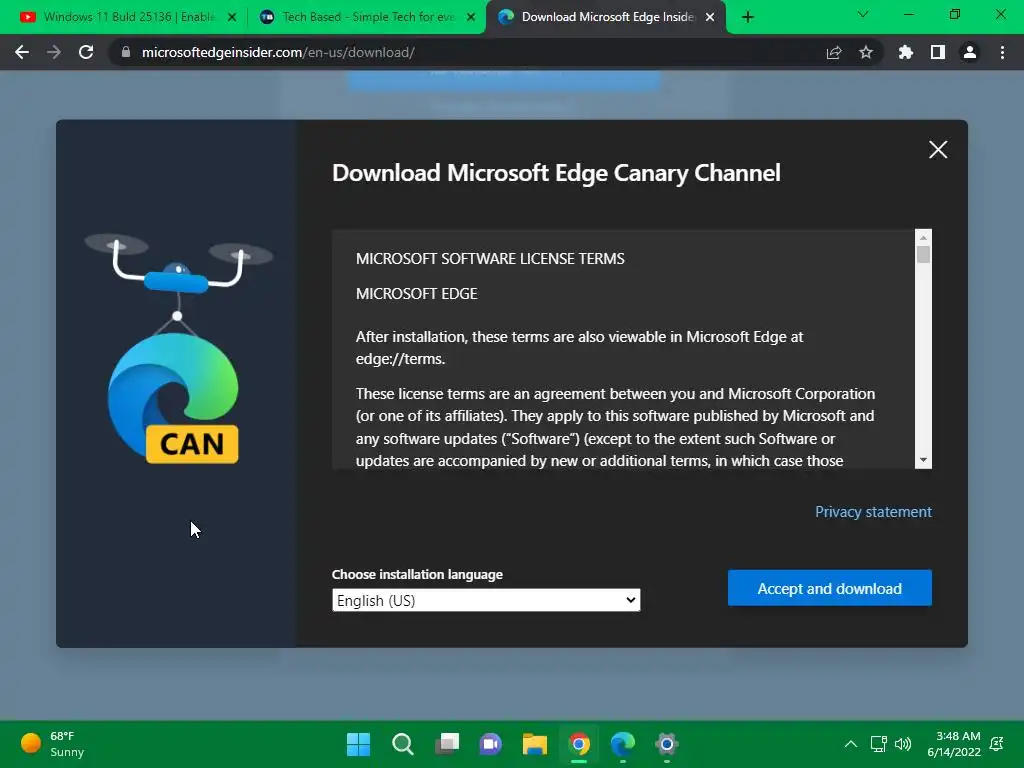Open Task View on the taskbar
The width and height of the screenshot is (1024, 768).
[447, 744]
